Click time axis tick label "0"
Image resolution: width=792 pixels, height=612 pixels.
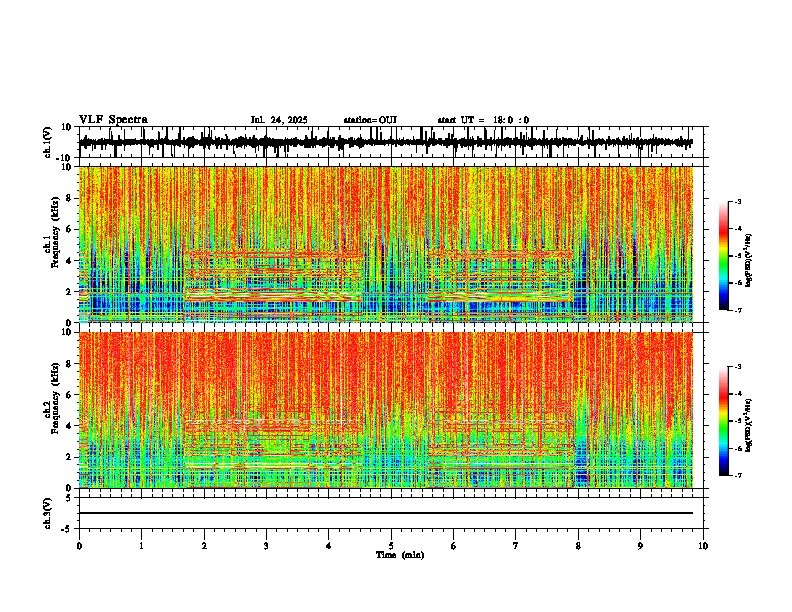click(x=79, y=546)
